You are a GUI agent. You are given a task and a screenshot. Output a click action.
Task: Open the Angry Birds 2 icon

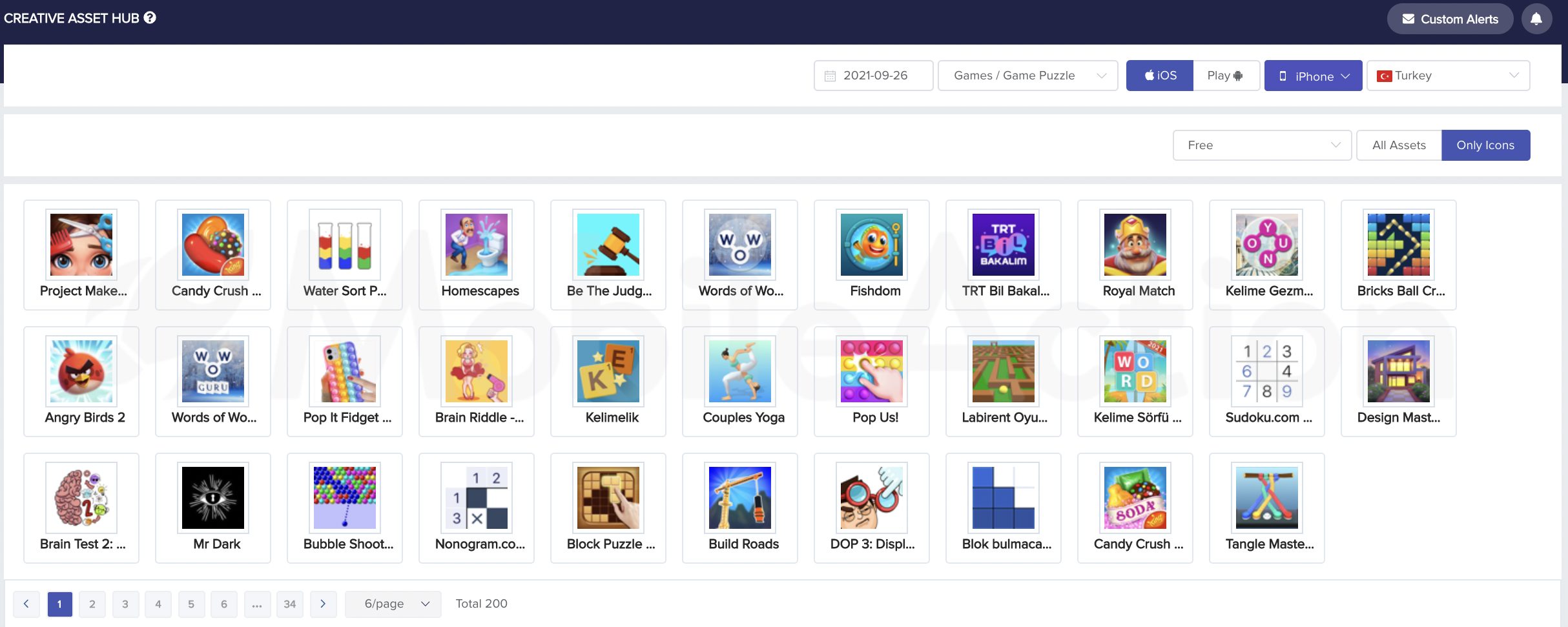(81, 371)
